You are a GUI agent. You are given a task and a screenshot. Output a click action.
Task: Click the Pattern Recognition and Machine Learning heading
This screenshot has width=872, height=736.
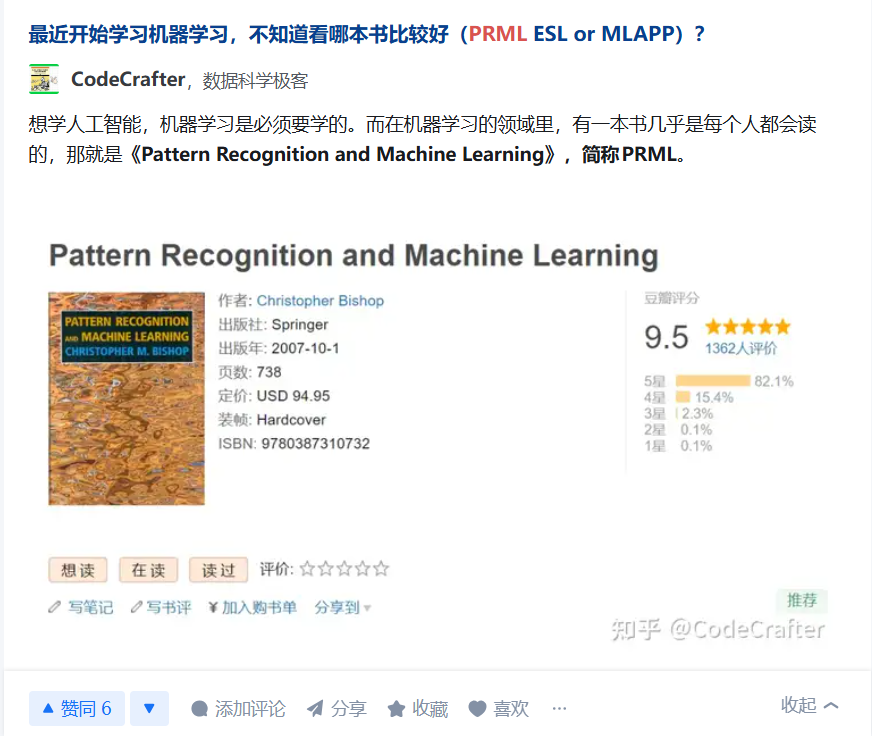point(354,255)
